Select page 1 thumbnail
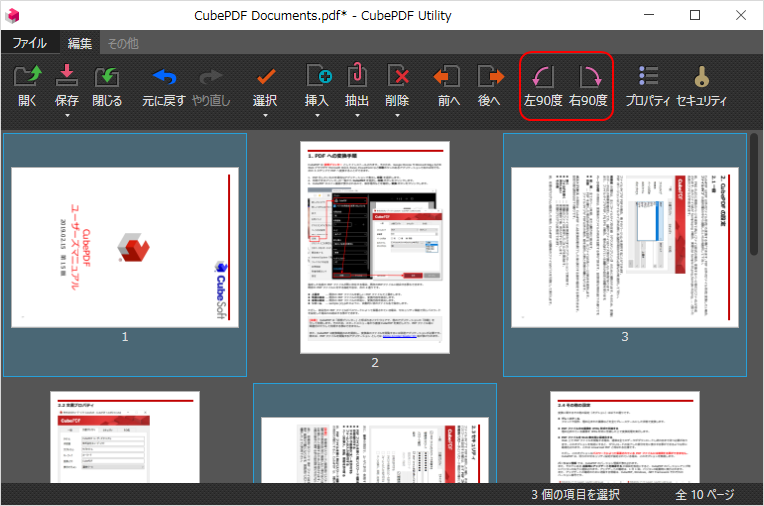 click(x=125, y=248)
